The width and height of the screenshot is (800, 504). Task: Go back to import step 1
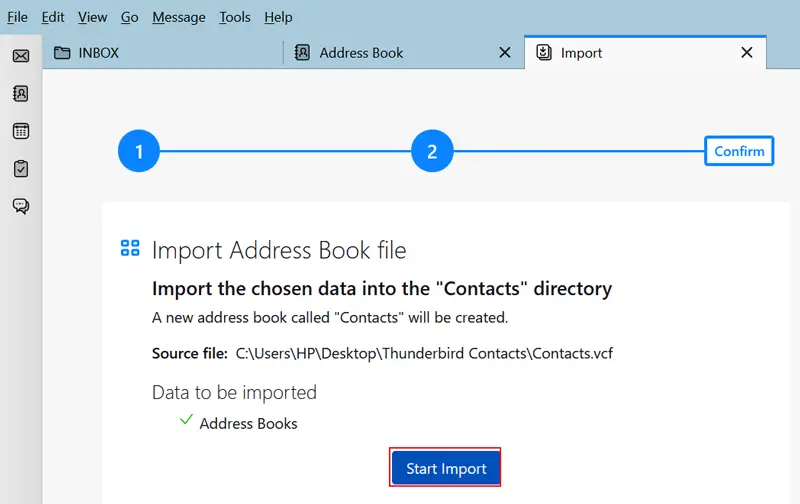[139, 152]
